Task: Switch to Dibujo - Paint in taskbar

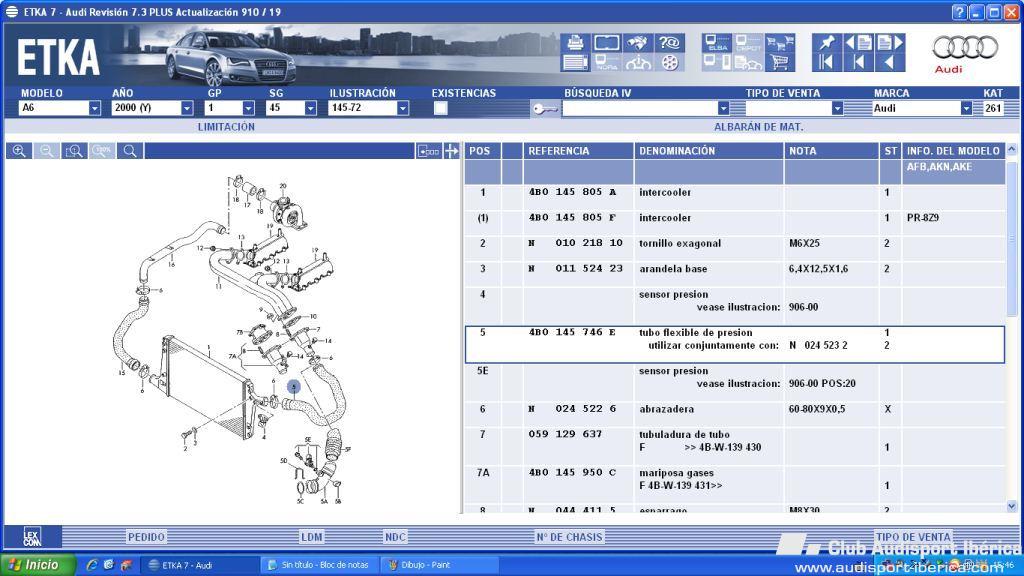Action: [x=439, y=565]
